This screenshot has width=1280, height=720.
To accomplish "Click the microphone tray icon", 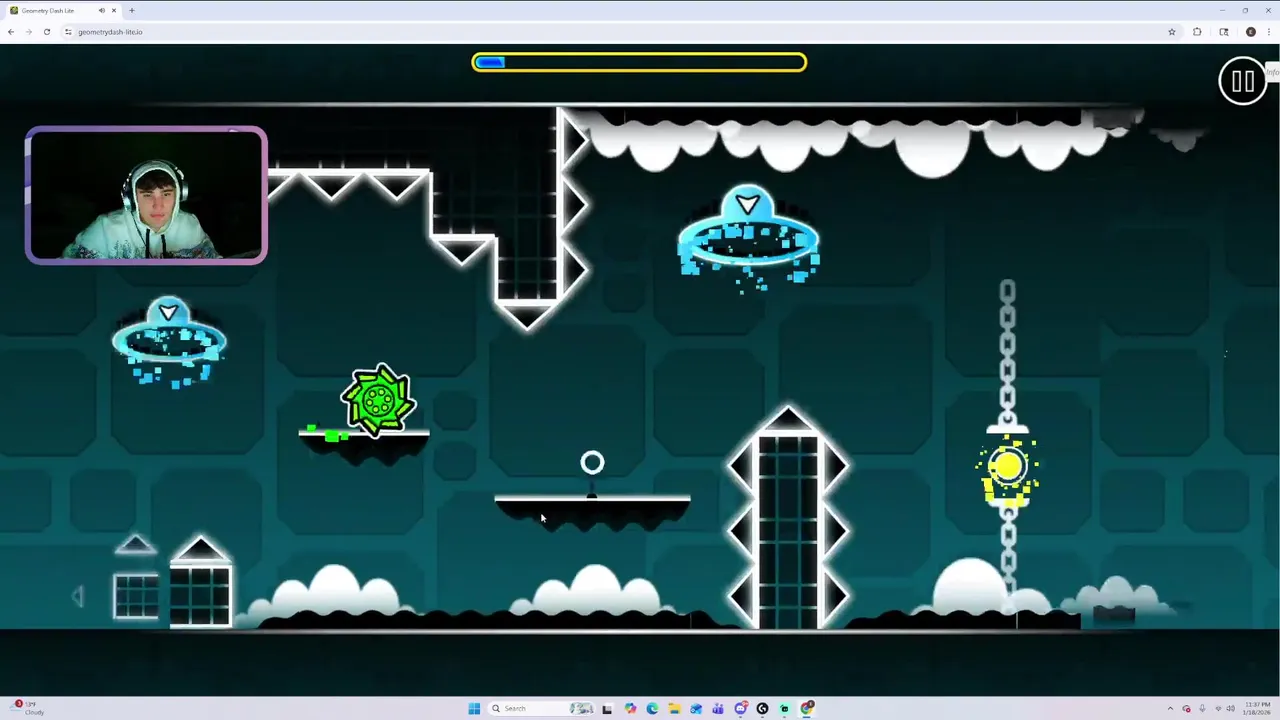I will tap(1202, 708).
